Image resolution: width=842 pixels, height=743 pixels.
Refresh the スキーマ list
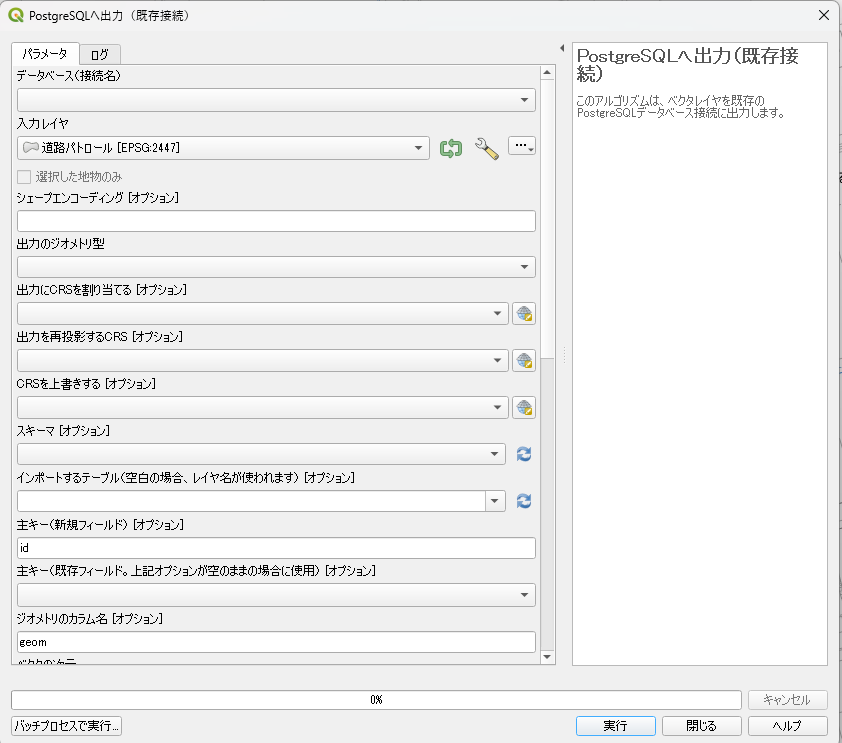(523, 454)
